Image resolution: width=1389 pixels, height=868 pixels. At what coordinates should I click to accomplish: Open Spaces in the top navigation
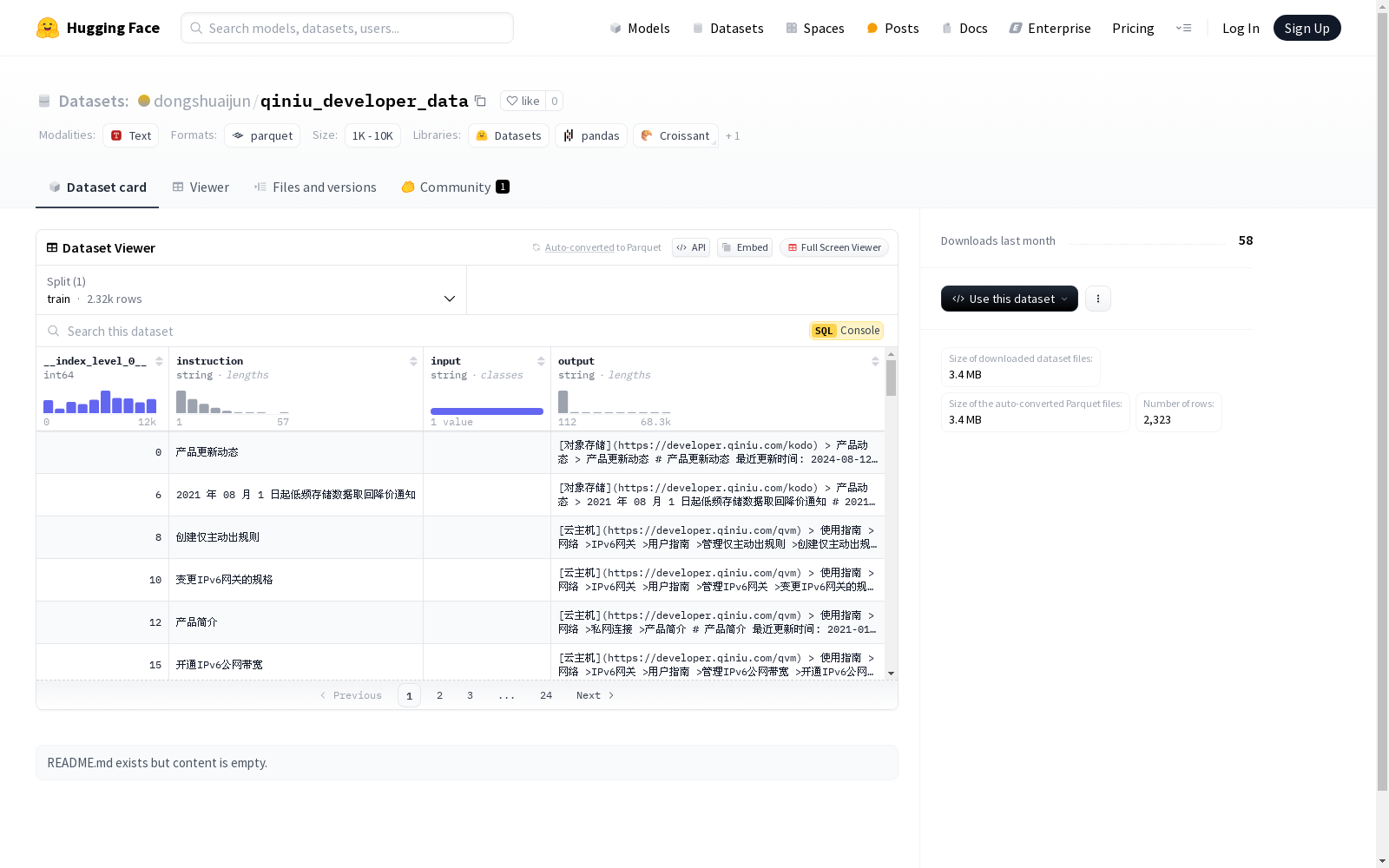[815, 28]
